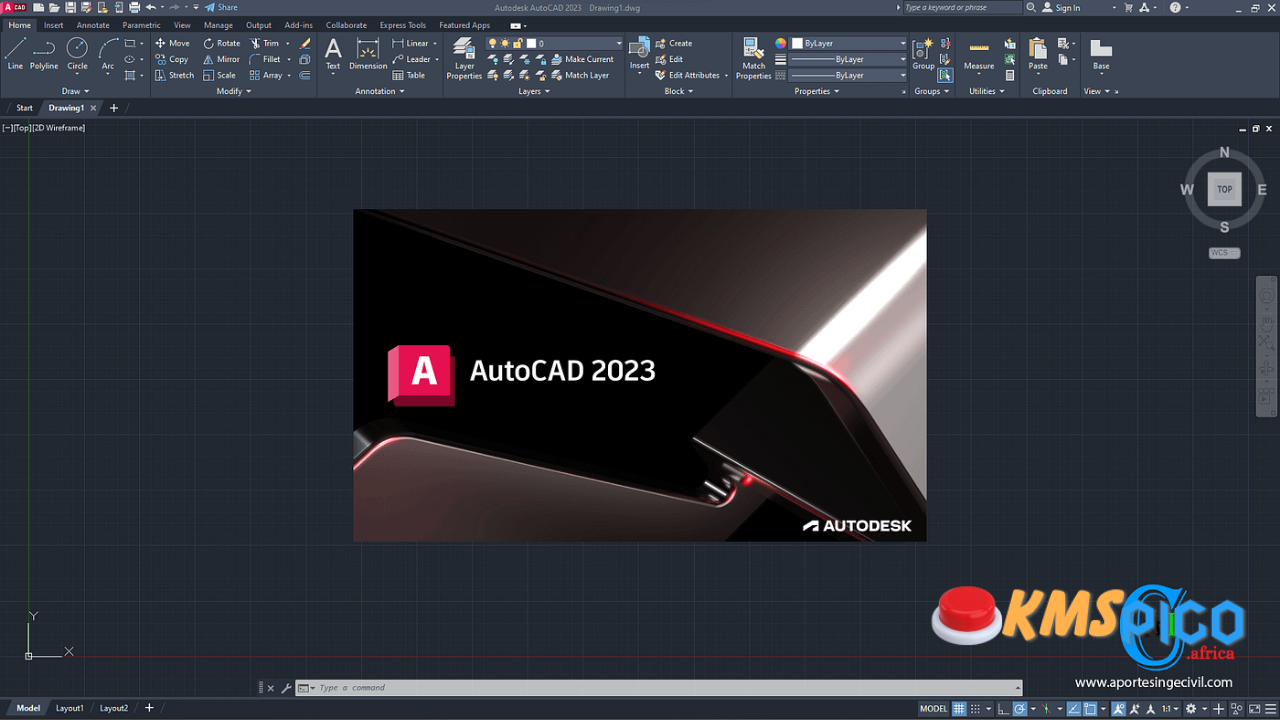
Task: Toggle isometric drafting in status bar
Action: [1046, 708]
